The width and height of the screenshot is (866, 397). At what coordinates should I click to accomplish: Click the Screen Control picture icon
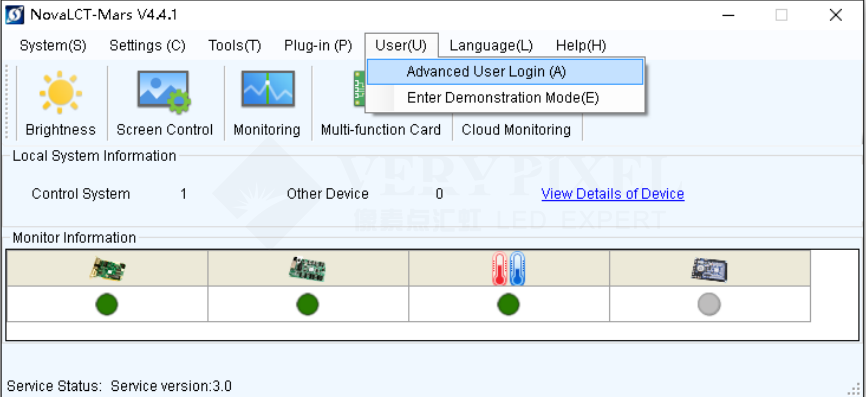(164, 92)
